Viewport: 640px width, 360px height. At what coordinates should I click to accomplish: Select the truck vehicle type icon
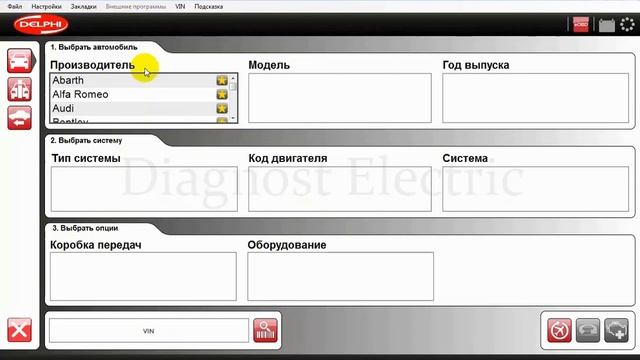click(x=19, y=89)
